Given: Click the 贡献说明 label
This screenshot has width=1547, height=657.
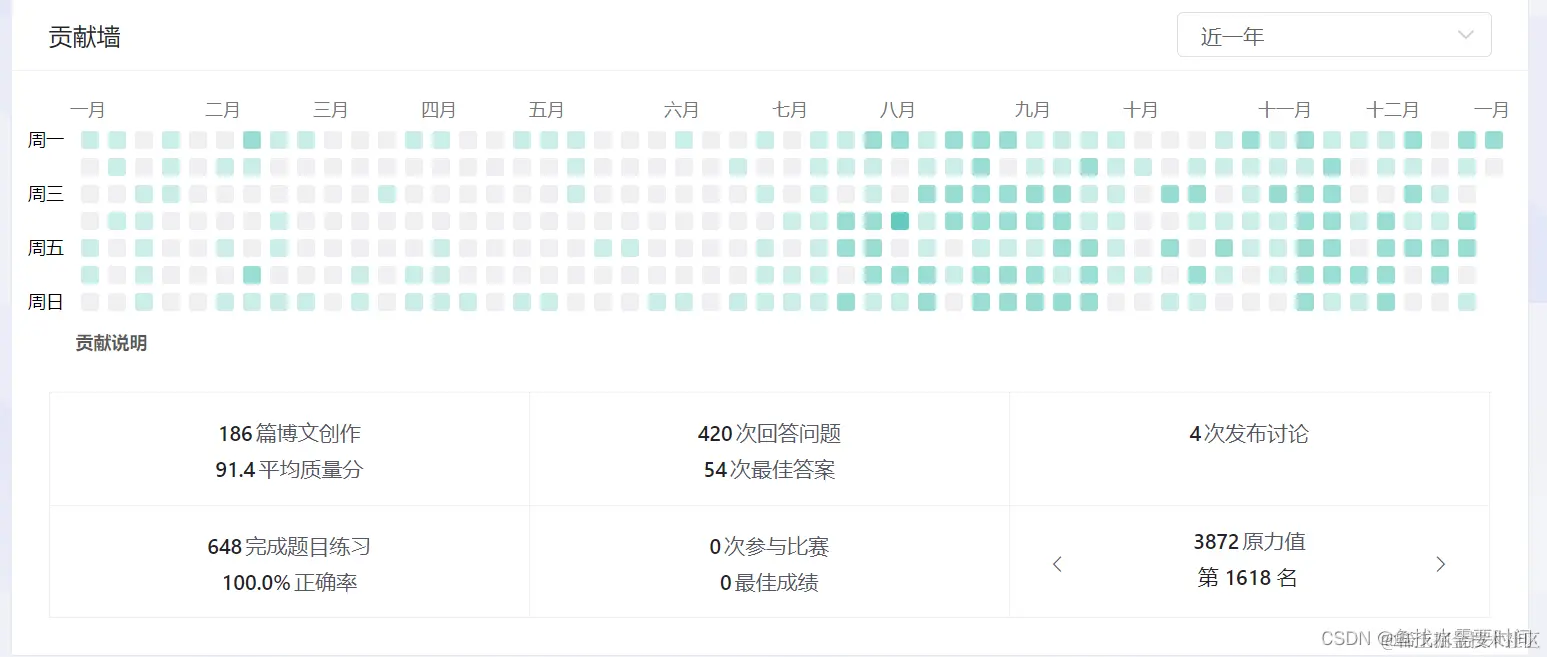Looking at the screenshot, I should pos(110,343).
